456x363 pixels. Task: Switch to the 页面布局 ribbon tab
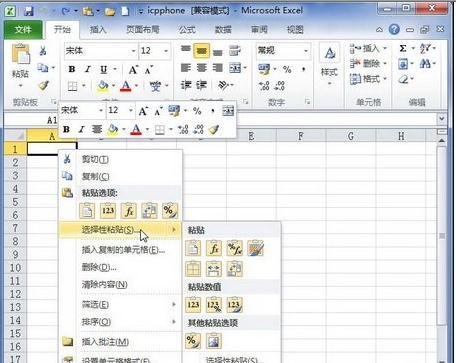point(142,30)
